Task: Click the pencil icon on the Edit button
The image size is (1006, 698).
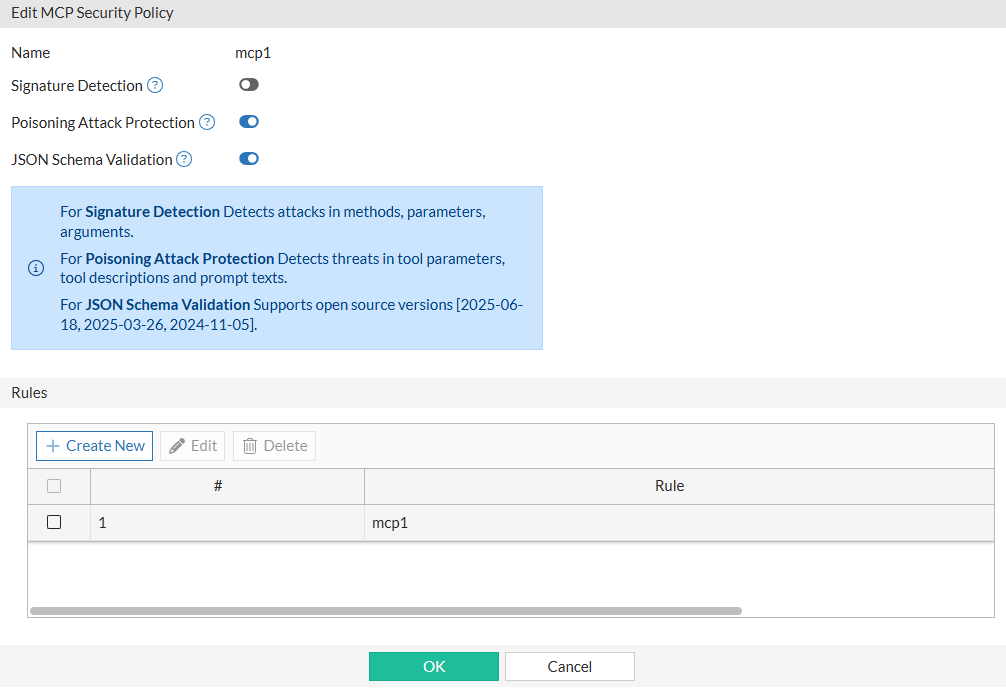Action: [x=177, y=446]
